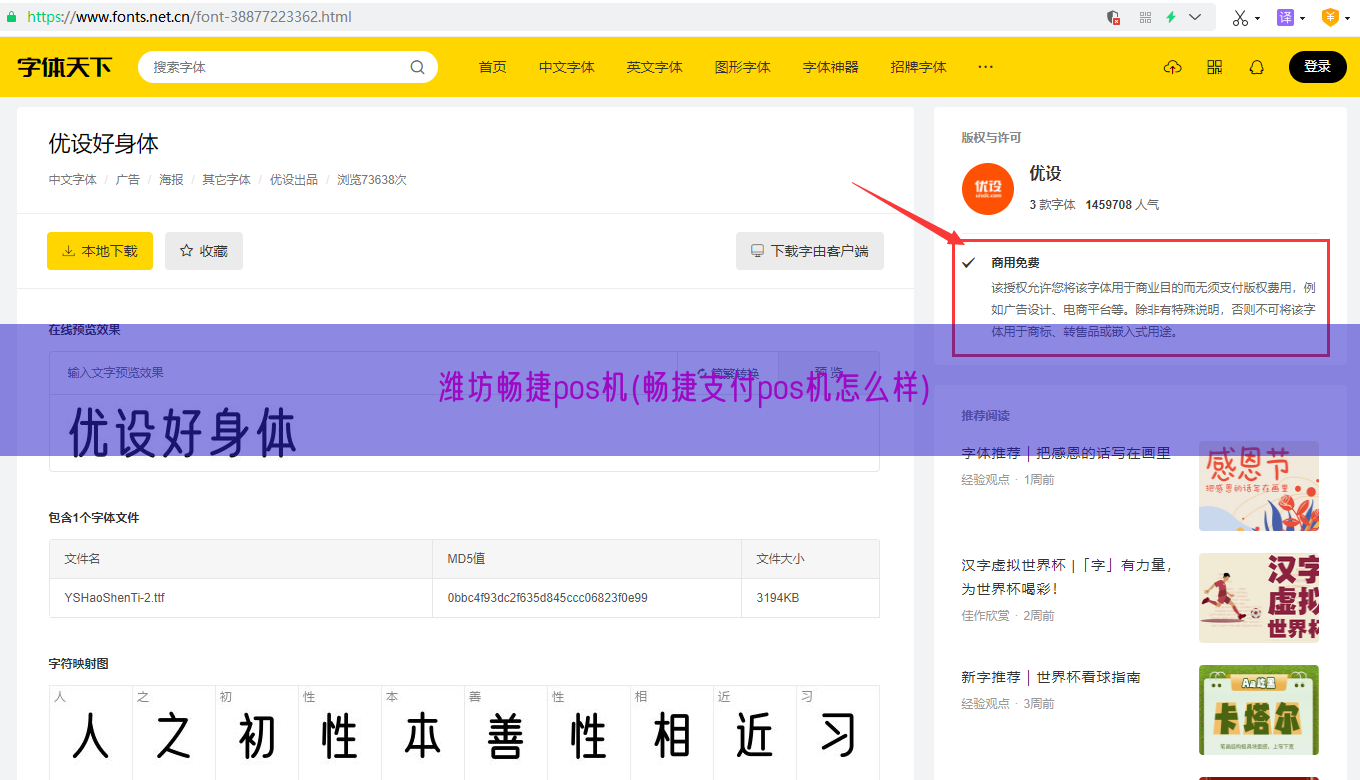Click the 字体天下 site logo
This screenshot has width=1360, height=780.
point(64,67)
